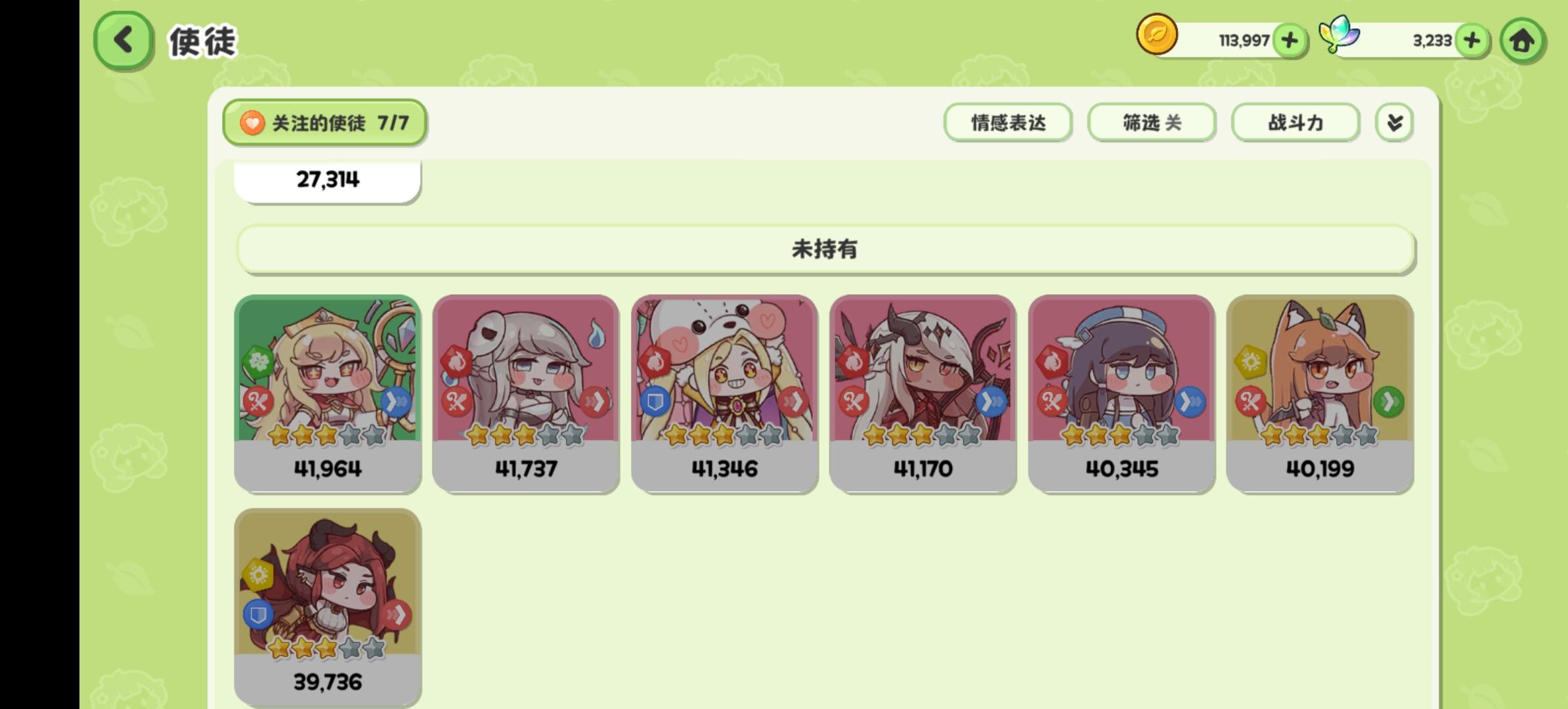The image size is (1568, 709).
Task: Expand sort order with double-chevron button
Action: coord(1394,123)
